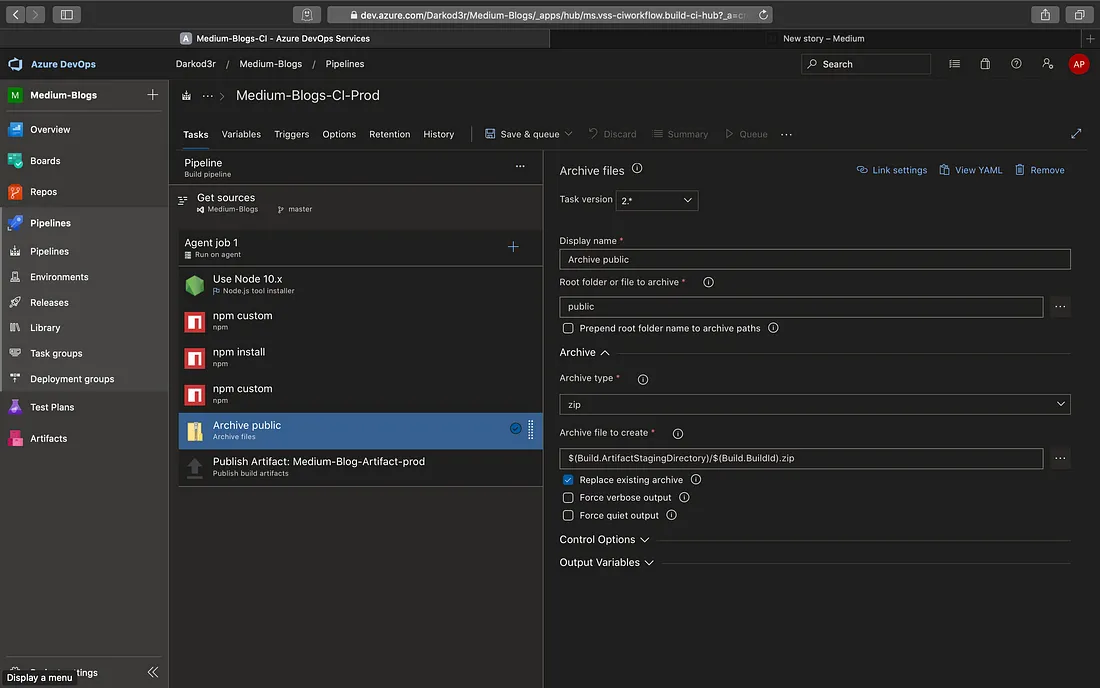Switch to the Triggers tab
Viewport: 1100px width, 688px height.
[x=292, y=134]
